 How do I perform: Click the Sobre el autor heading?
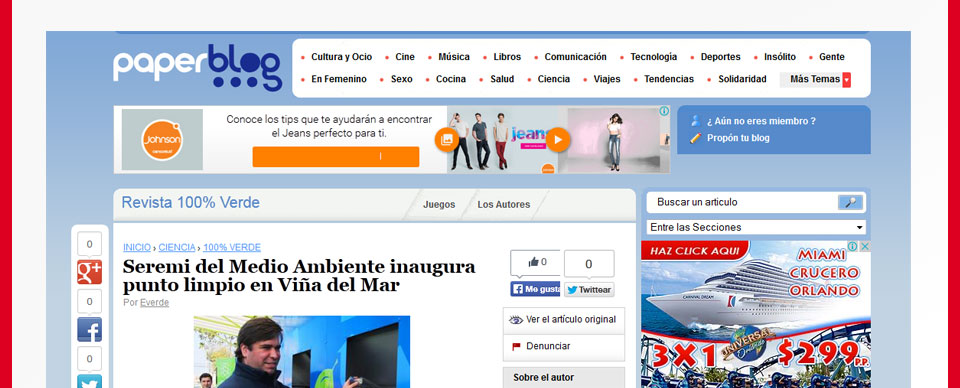pos(544,378)
